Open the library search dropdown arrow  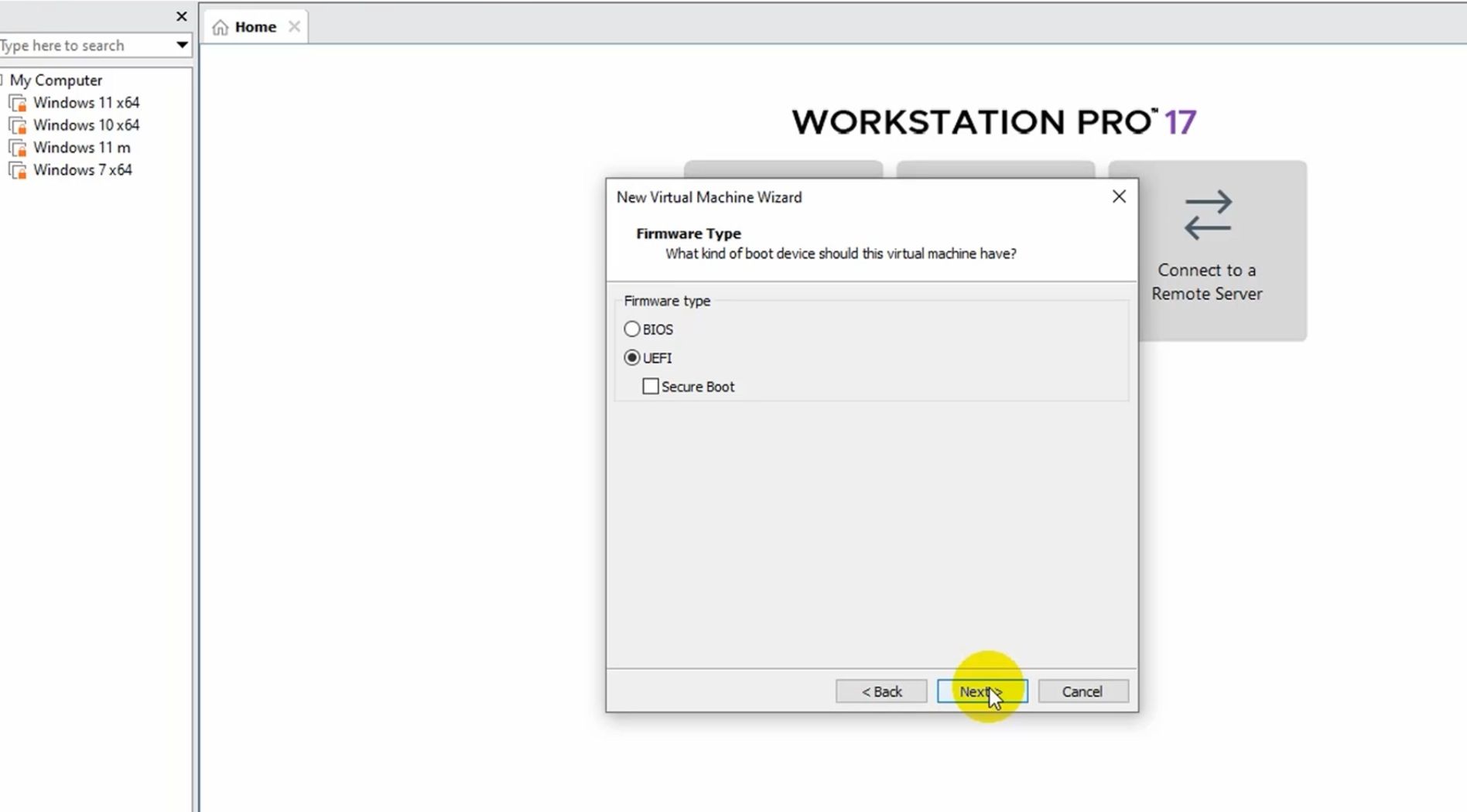(182, 45)
